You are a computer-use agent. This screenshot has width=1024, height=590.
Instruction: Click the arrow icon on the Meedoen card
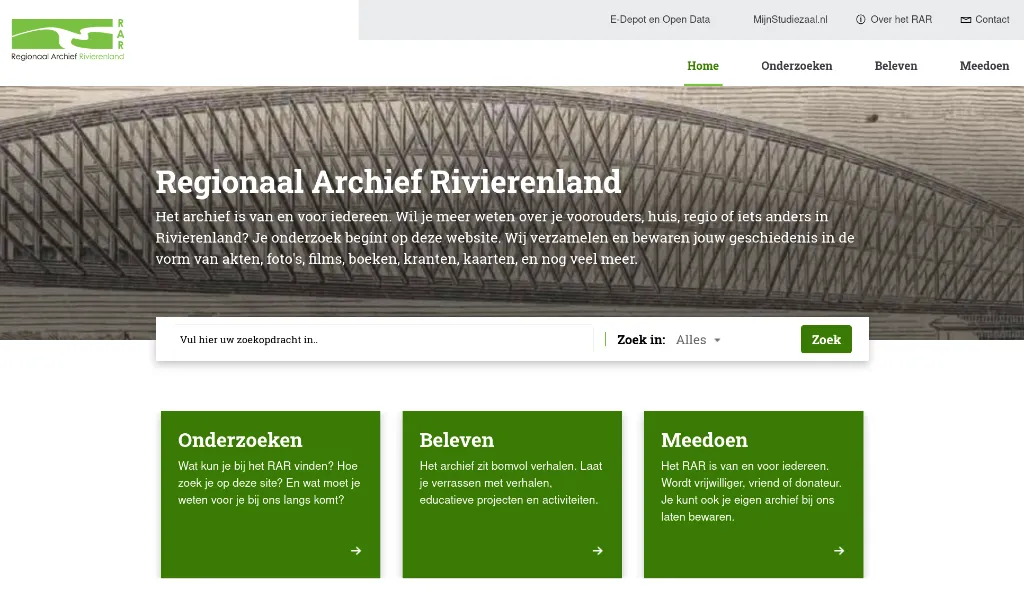pos(839,551)
